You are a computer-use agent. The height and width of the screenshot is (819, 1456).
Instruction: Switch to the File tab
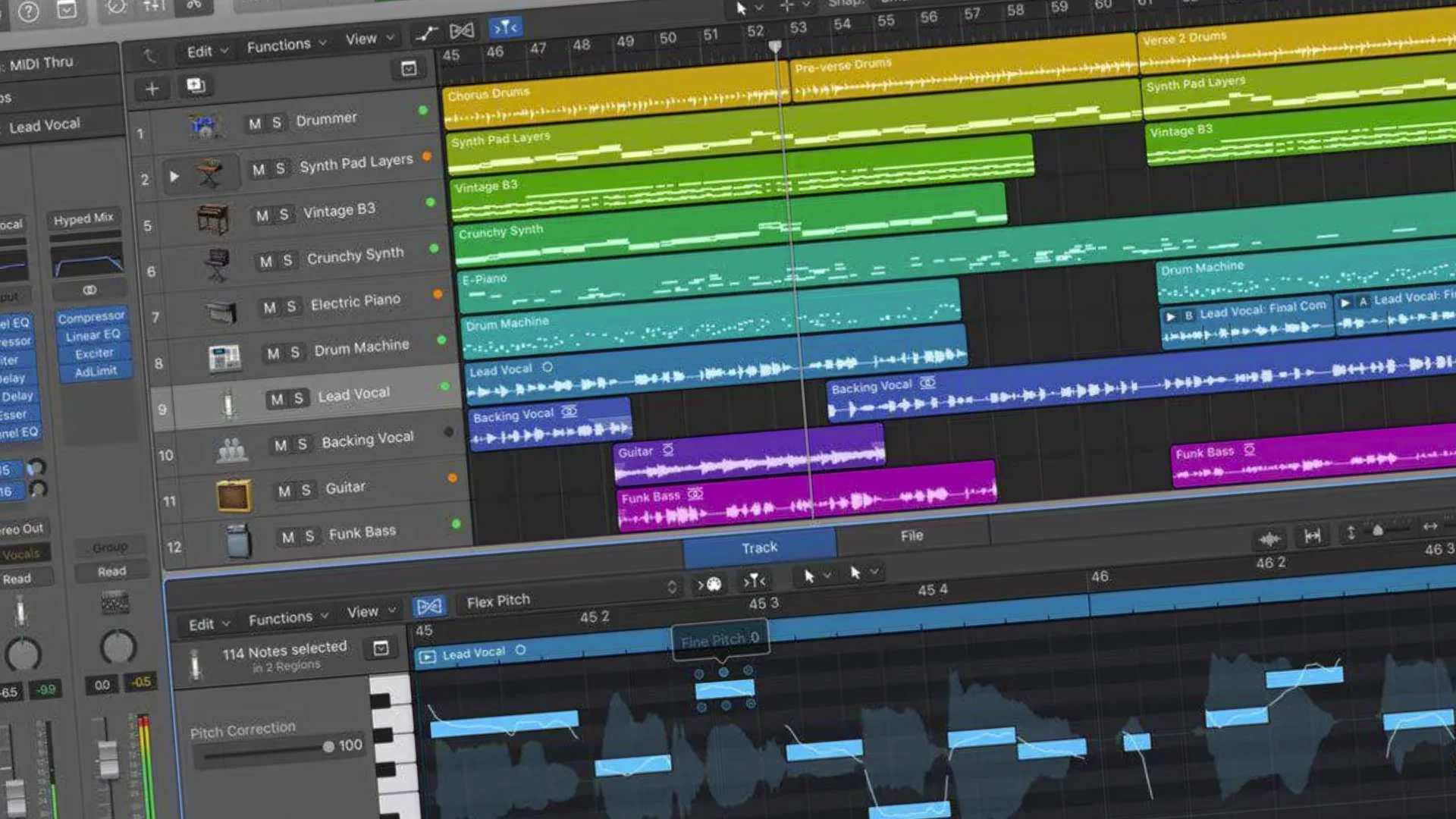tap(911, 535)
